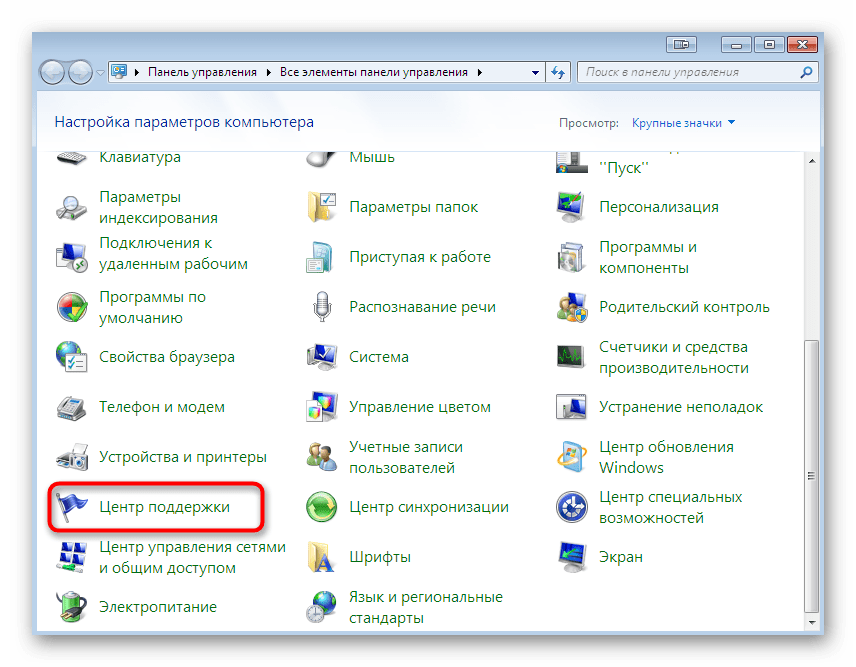Expand arrow after 'Все элементы панели управления' breadcrumb
The width and height of the screenshot is (856, 667).
click(x=479, y=73)
